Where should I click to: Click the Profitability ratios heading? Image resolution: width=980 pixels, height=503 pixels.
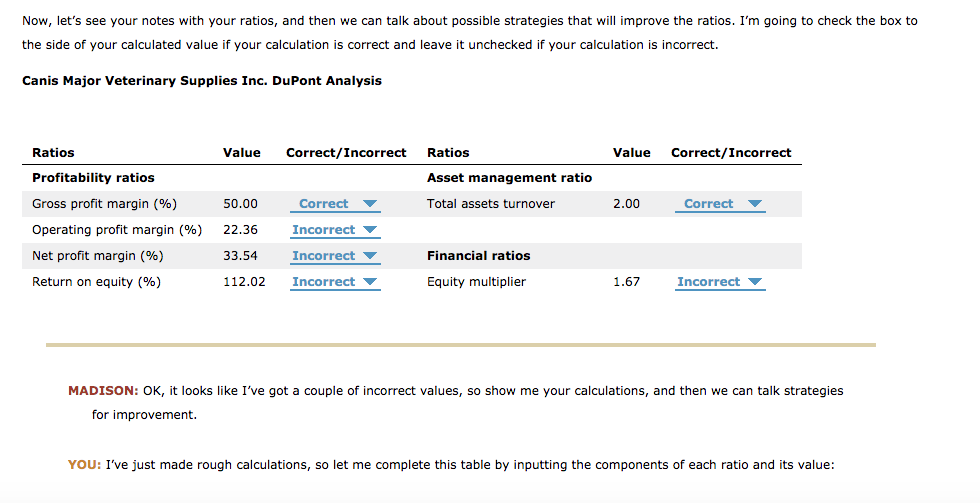tap(93, 177)
